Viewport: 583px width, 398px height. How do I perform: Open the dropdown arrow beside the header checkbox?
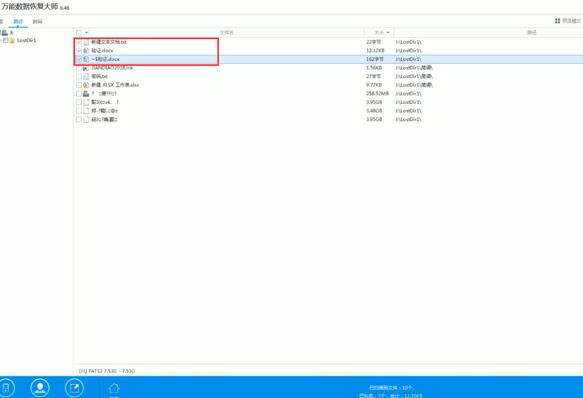pos(86,33)
